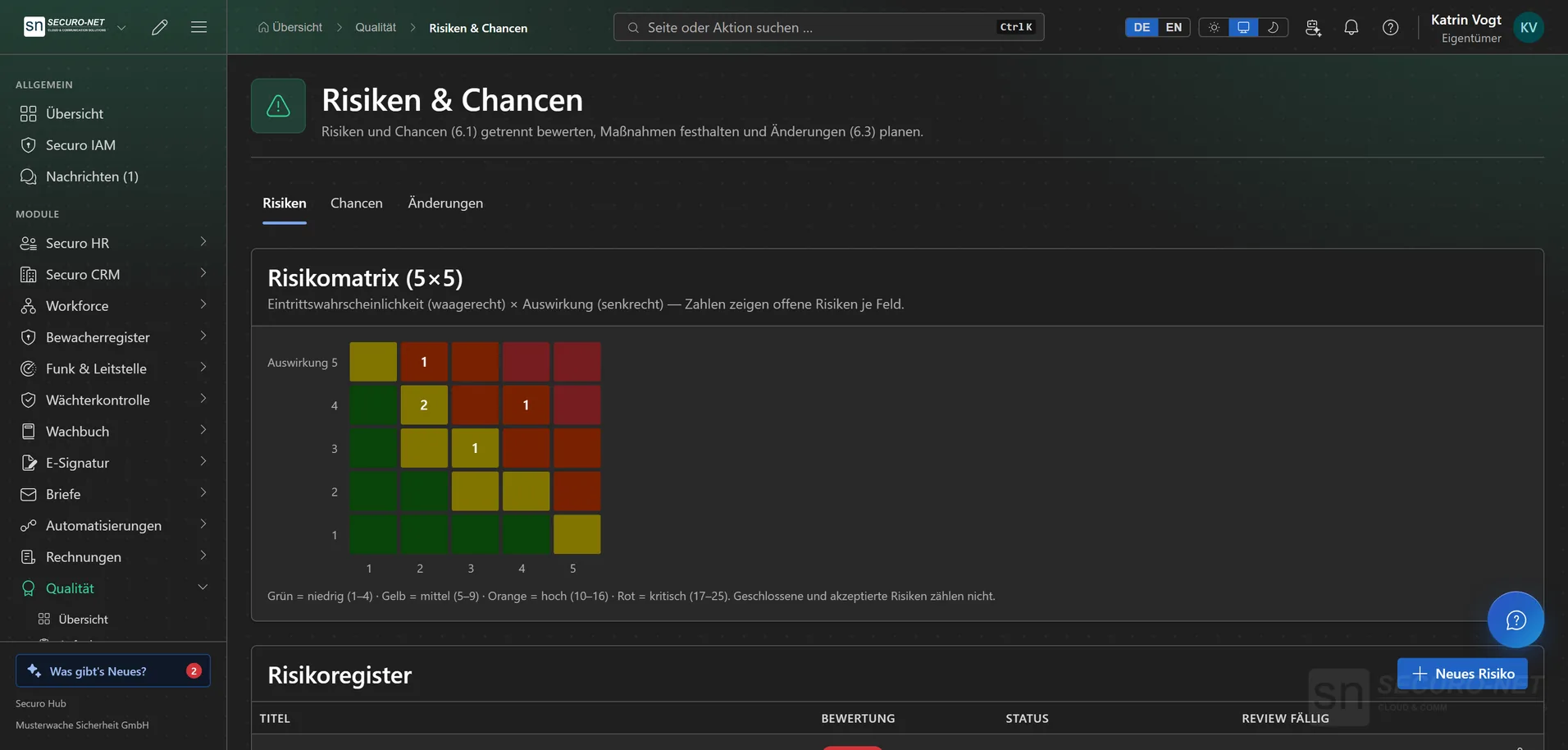Select the Risiken tab
The width and height of the screenshot is (1568, 750).
pos(285,203)
